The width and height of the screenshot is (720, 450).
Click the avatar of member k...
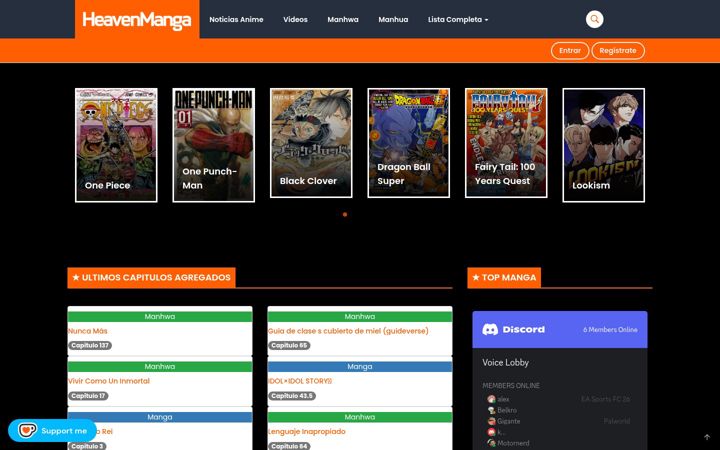tap(491, 432)
